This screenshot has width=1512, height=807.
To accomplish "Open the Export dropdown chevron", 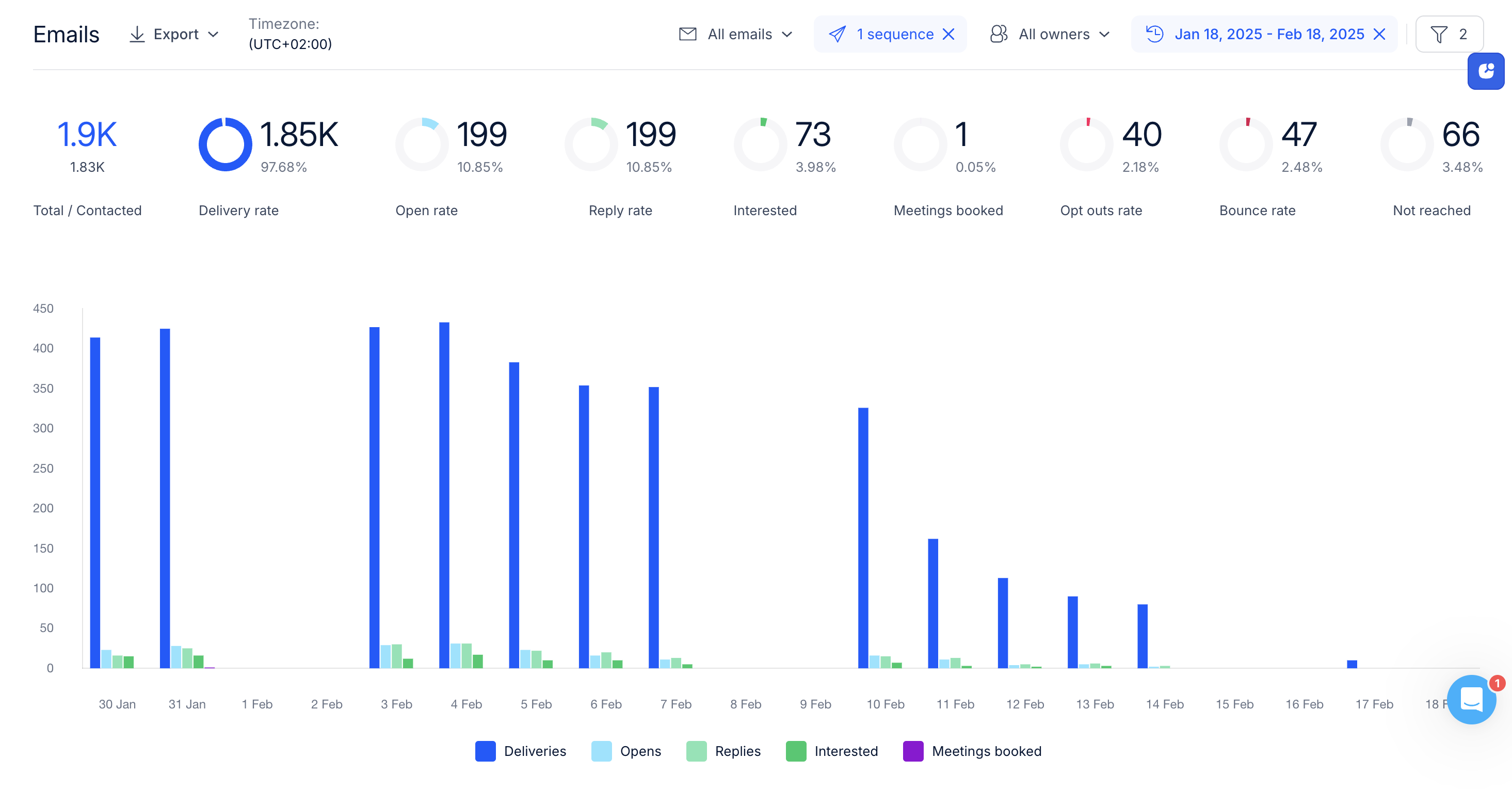I will [x=214, y=35].
